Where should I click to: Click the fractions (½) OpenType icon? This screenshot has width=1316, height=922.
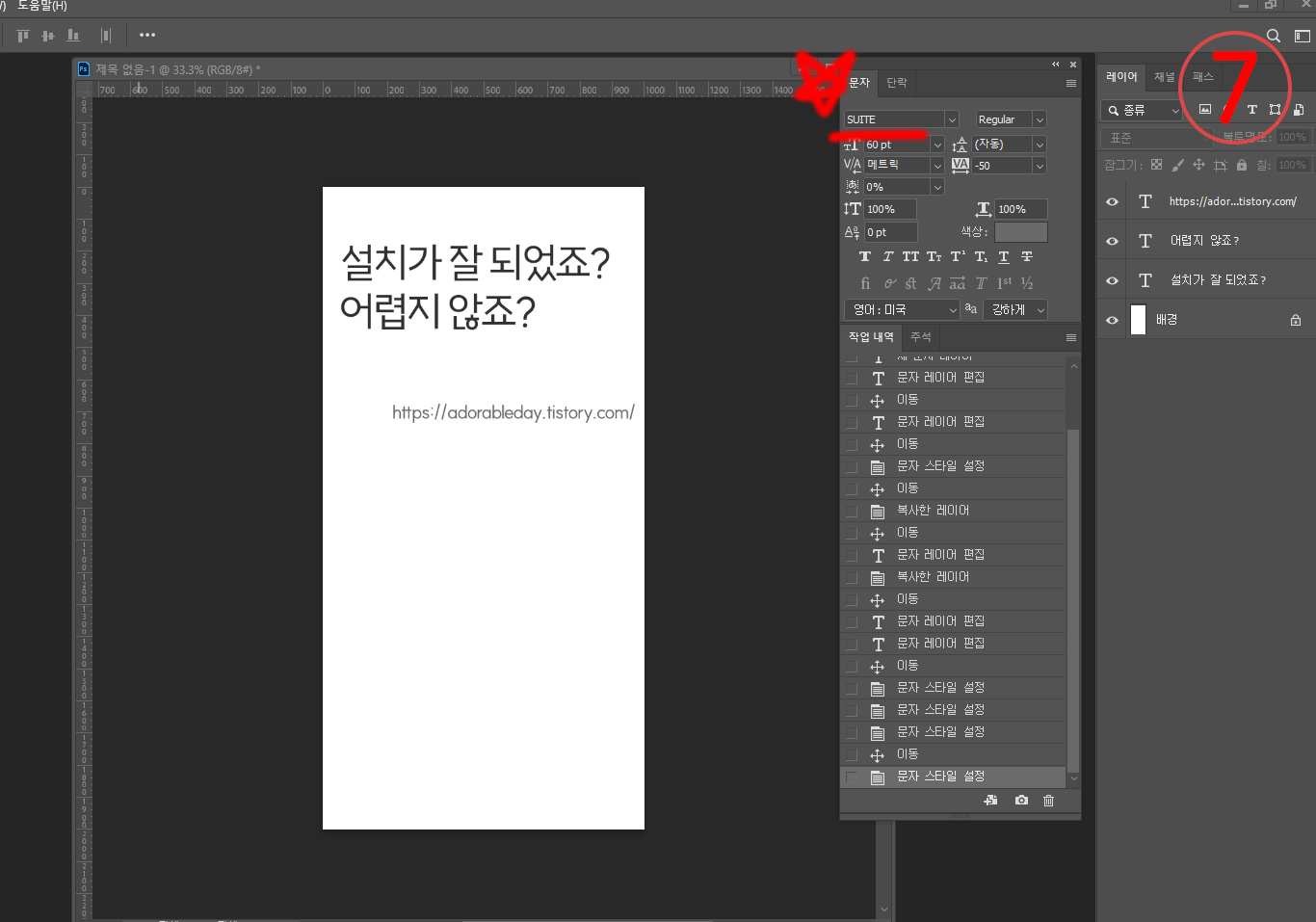pyautogui.click(x=1026, y=282)
